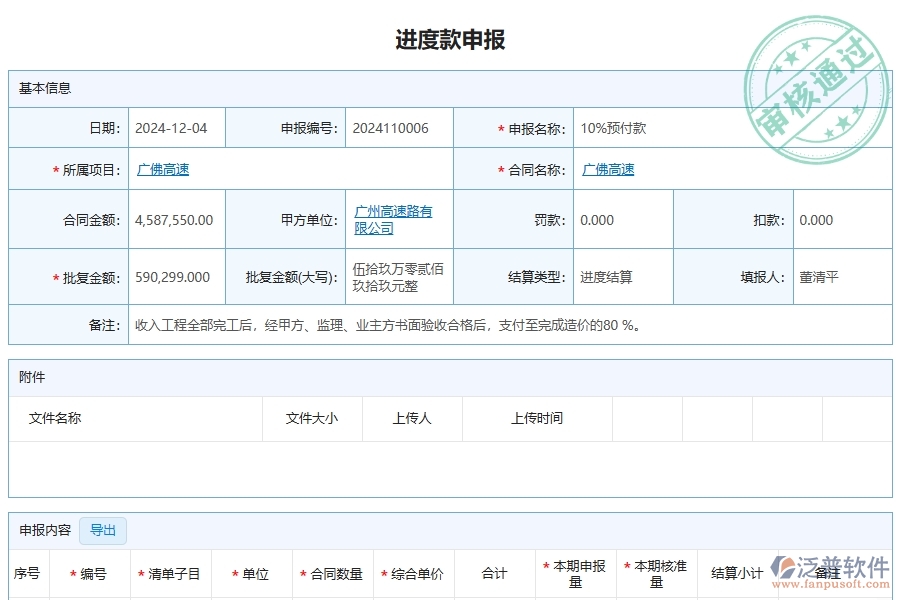Click the 日期 field showing 2024-12-04
The image size is (900, 600).
coord(175,126)
